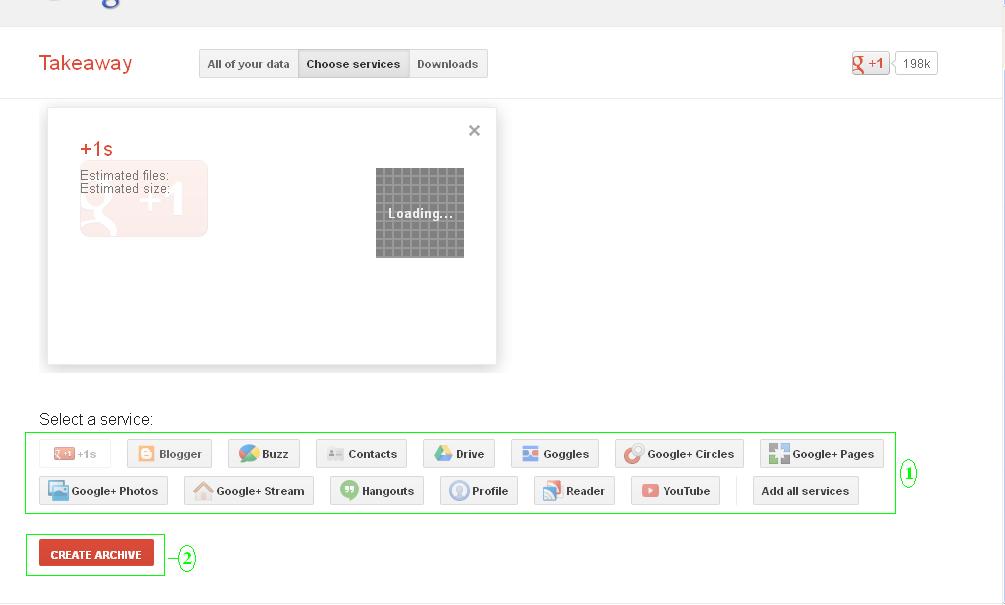Add the Google+ Photos service
The width and height of the screenshot is (1005, 605).
103,491
